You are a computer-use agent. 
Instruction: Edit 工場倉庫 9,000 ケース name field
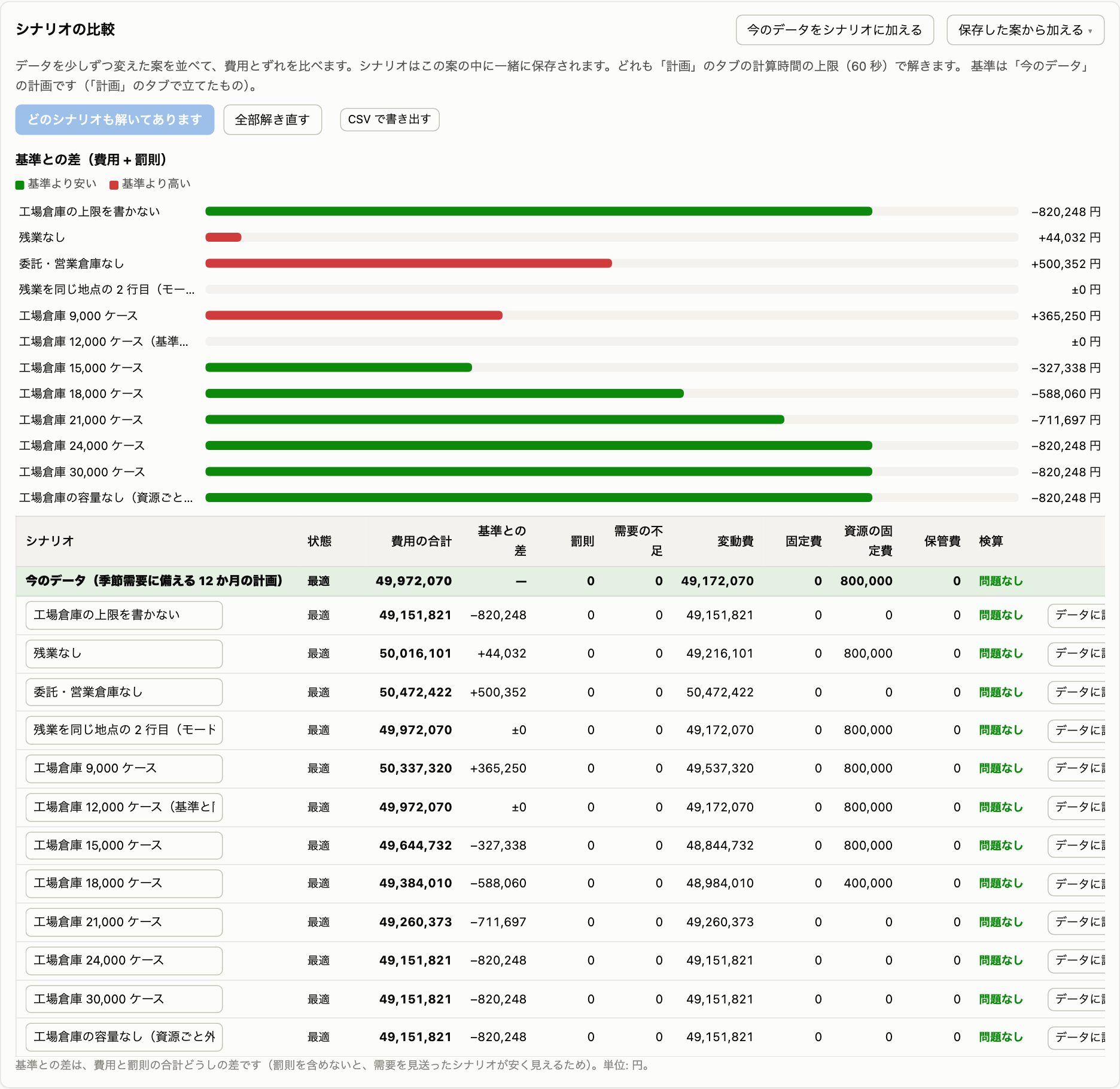click(124, 768)
